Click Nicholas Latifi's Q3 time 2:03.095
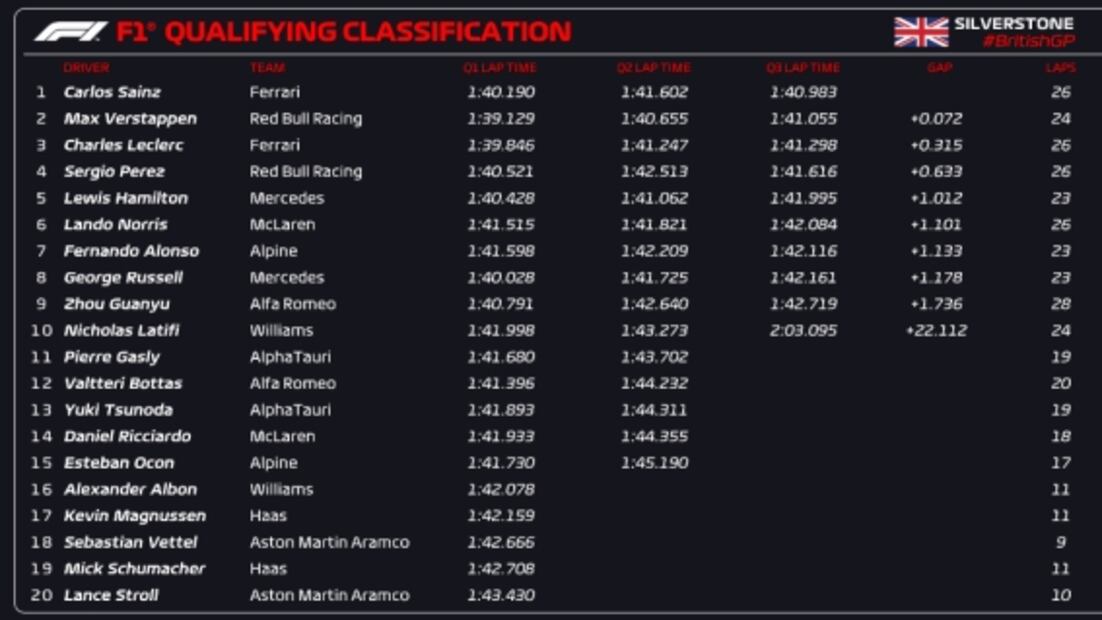This screenshot has height=620, width=1102. click(x=803, y=331)
